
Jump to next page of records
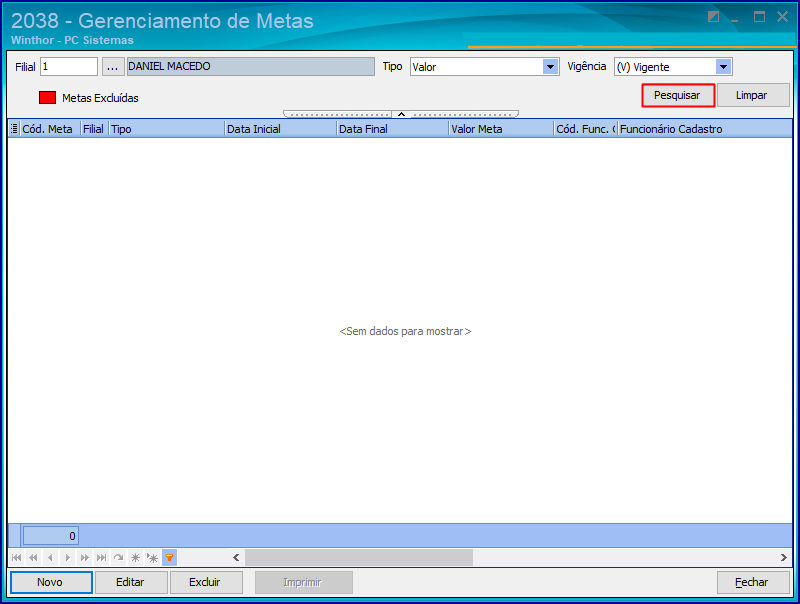point(85,558)
